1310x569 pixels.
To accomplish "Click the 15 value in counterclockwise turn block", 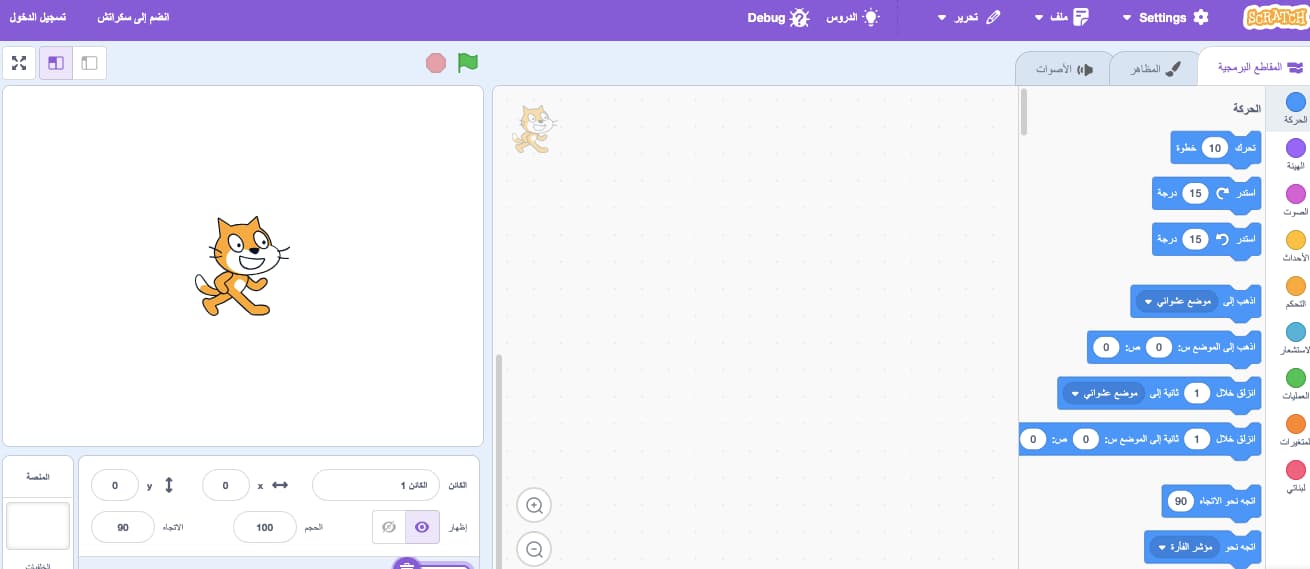I will pos(1195,239).
